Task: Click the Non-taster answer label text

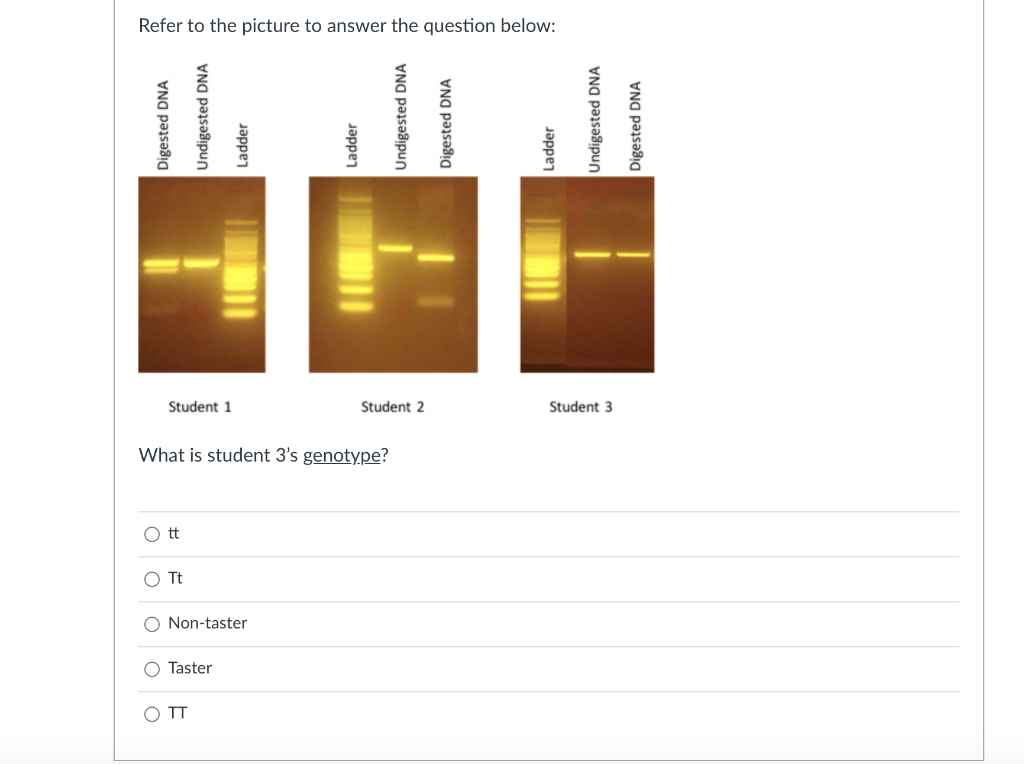Action: click(x=207, y=623)
